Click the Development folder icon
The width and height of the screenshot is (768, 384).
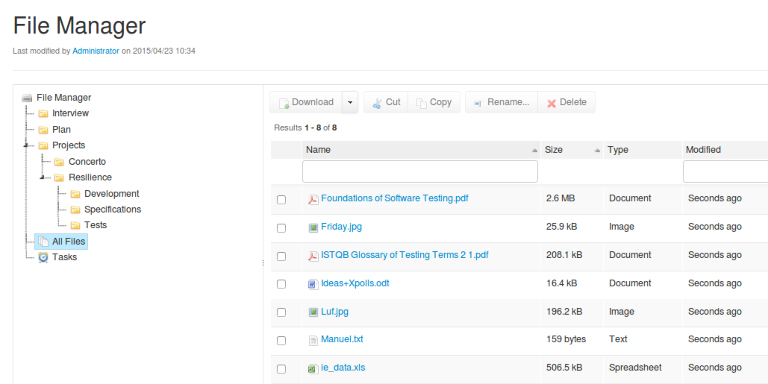(75, 194)
